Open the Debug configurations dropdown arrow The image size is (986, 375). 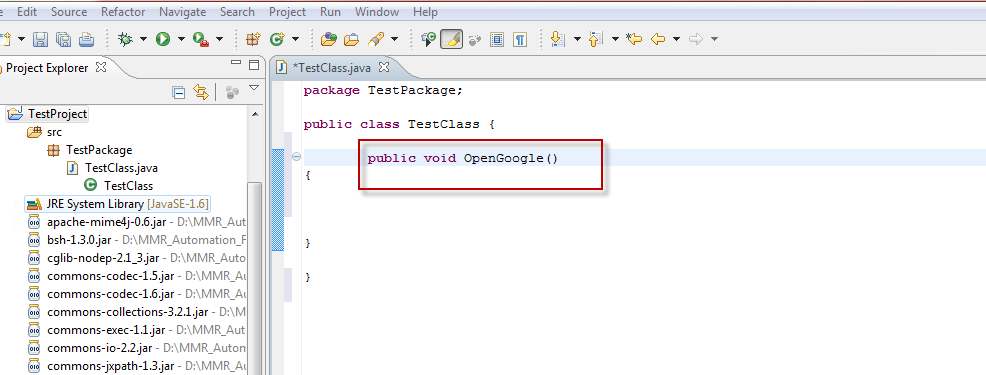(x=143, y=40)
